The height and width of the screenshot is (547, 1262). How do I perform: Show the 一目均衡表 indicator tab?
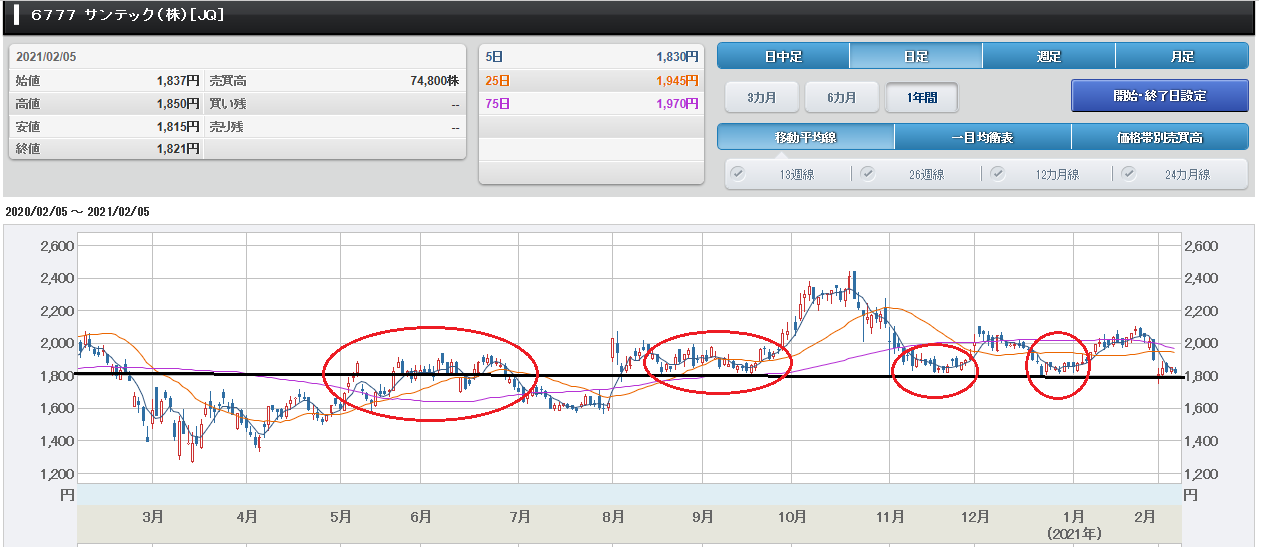click(x=982, y=137)
